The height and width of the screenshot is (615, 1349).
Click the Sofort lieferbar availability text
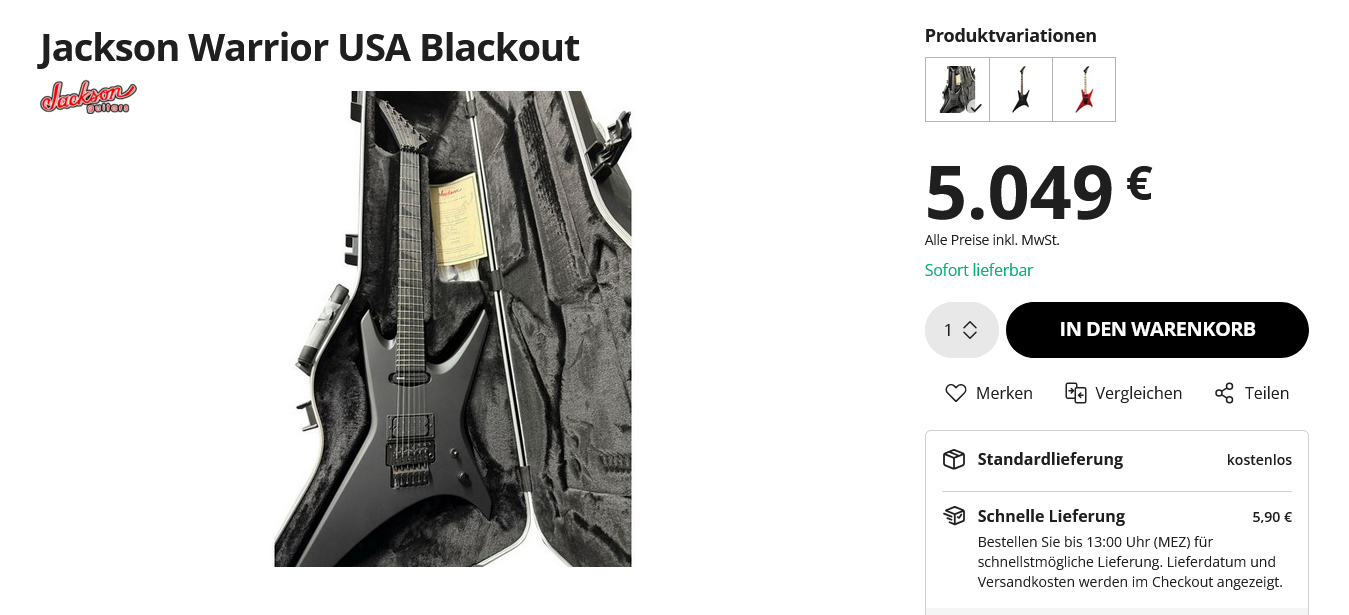pos(978,270)
